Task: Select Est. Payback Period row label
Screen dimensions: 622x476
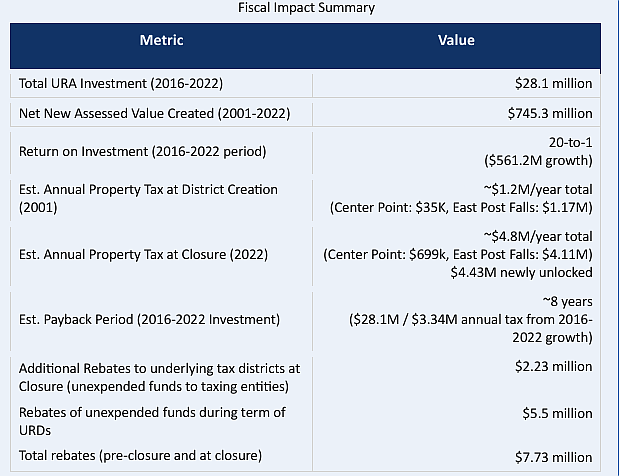Action: pyautogui.click(x=149, y=320)
